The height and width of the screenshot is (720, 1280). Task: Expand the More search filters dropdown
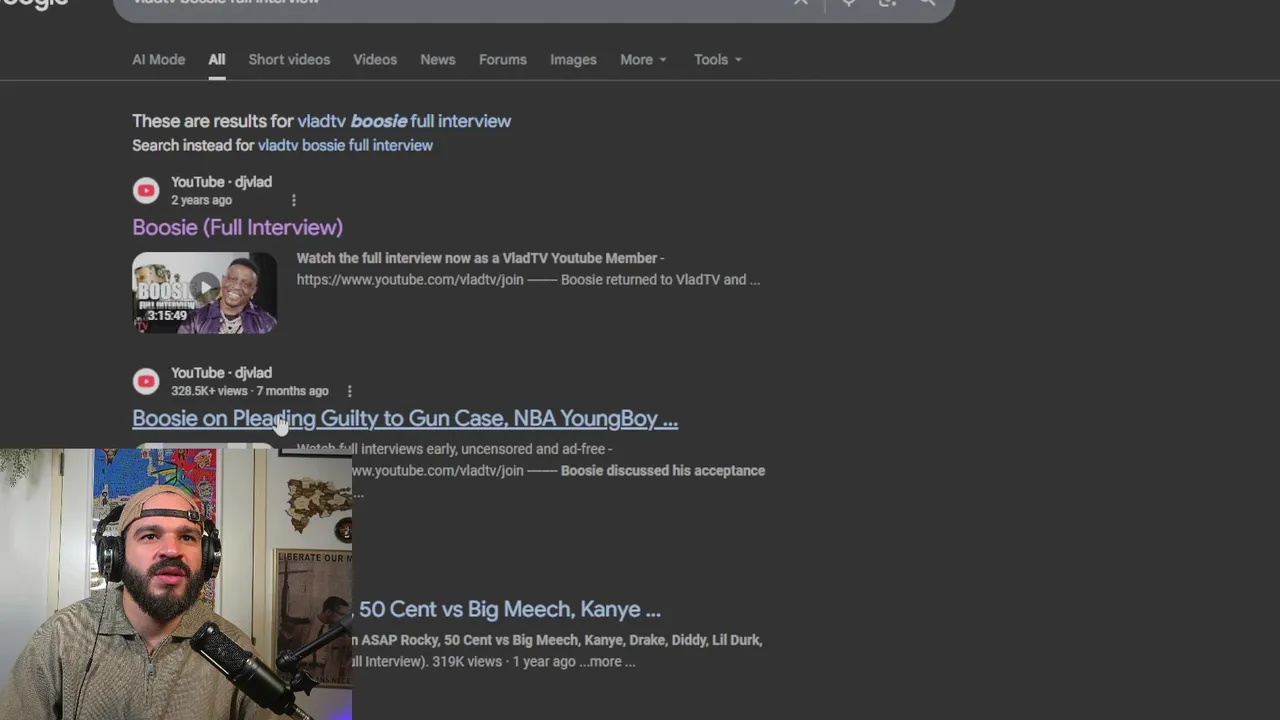click(643, 60)
